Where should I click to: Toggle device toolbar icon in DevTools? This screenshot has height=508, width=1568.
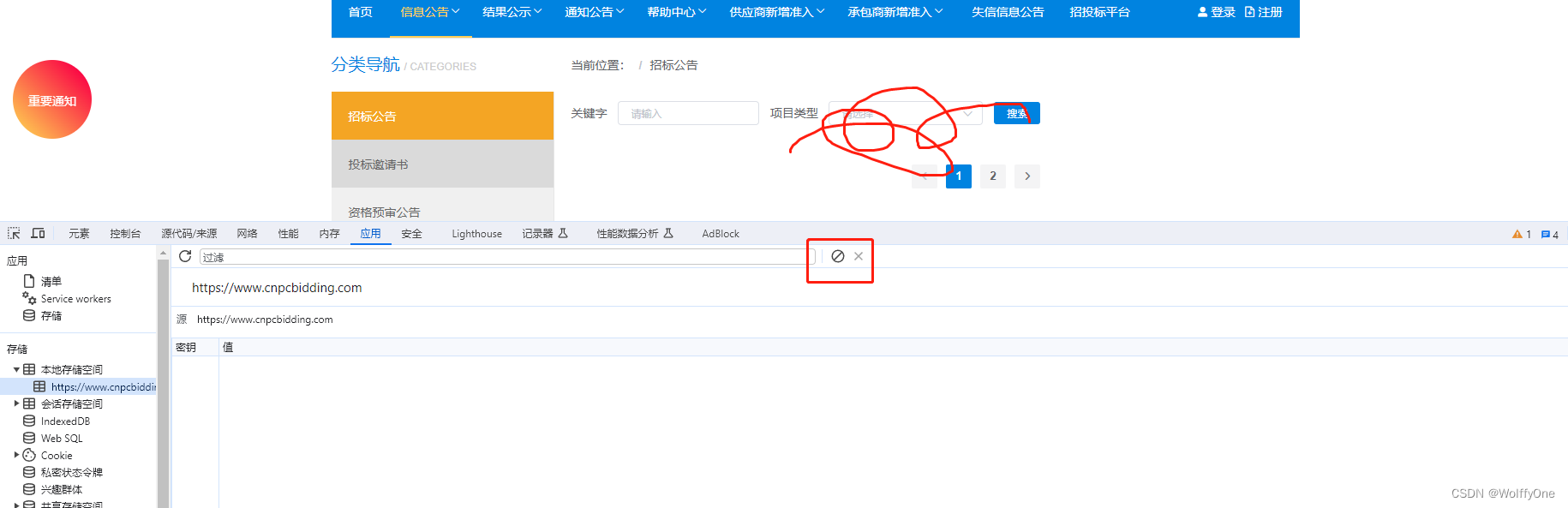click(38, 233)
